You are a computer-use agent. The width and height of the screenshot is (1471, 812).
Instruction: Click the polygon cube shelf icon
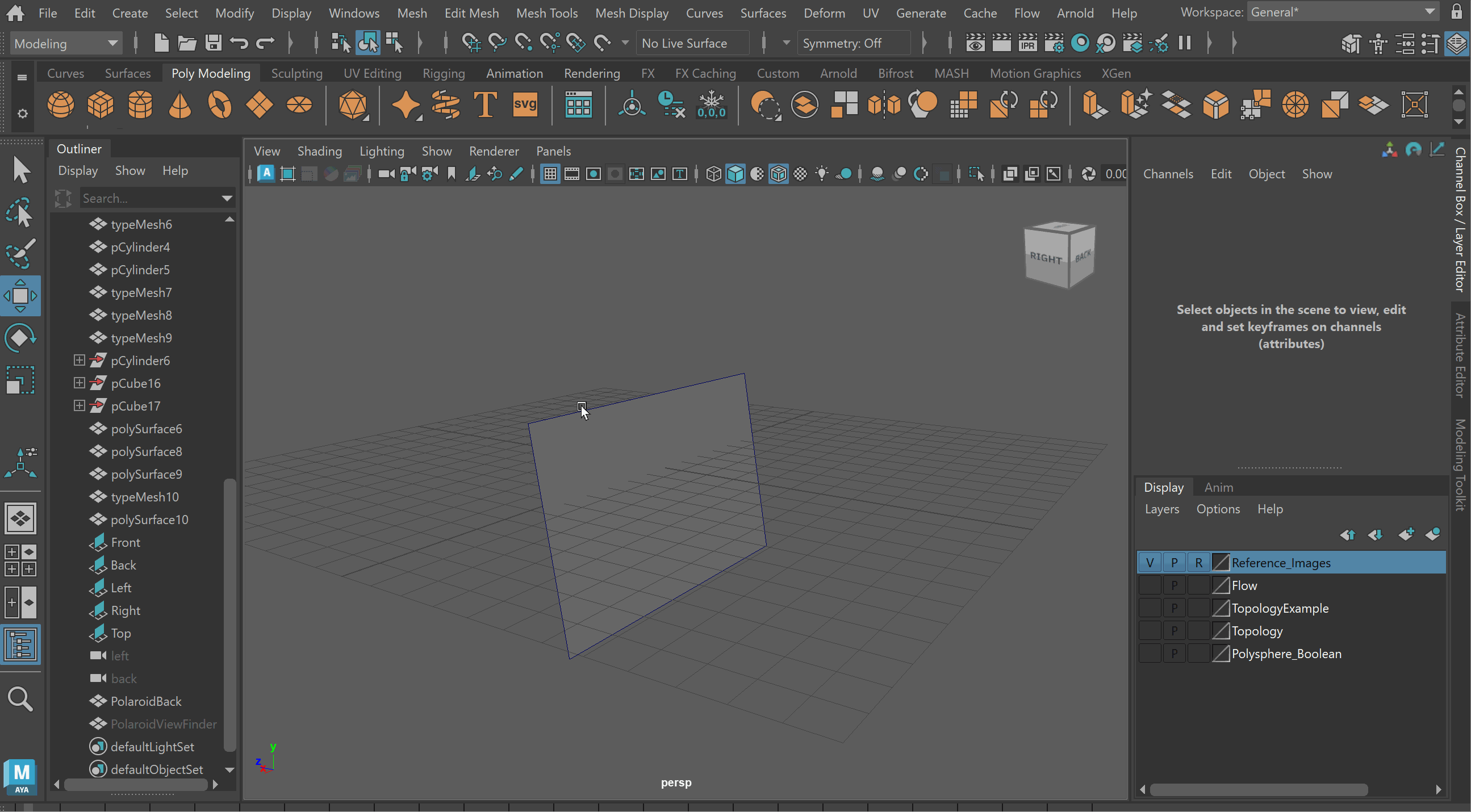click(x=101, y=106)
